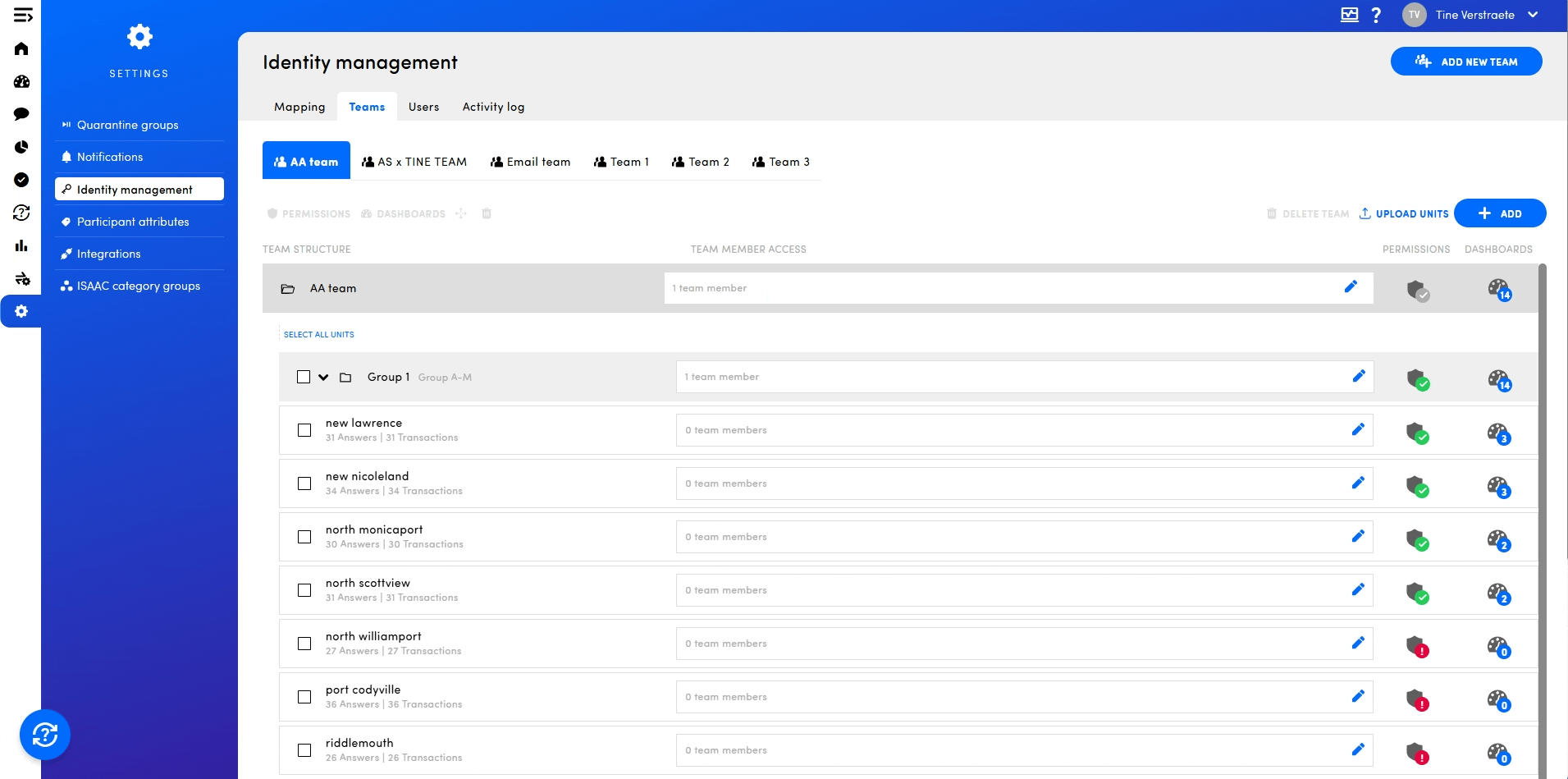
Task: Switch to the Users tab
Action: coord(423,107)
